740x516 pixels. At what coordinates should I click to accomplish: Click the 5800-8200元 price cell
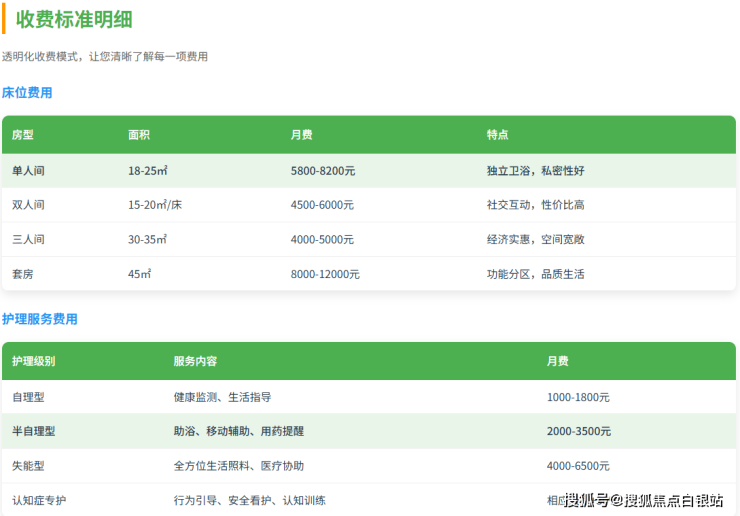[x=323, y=171]
